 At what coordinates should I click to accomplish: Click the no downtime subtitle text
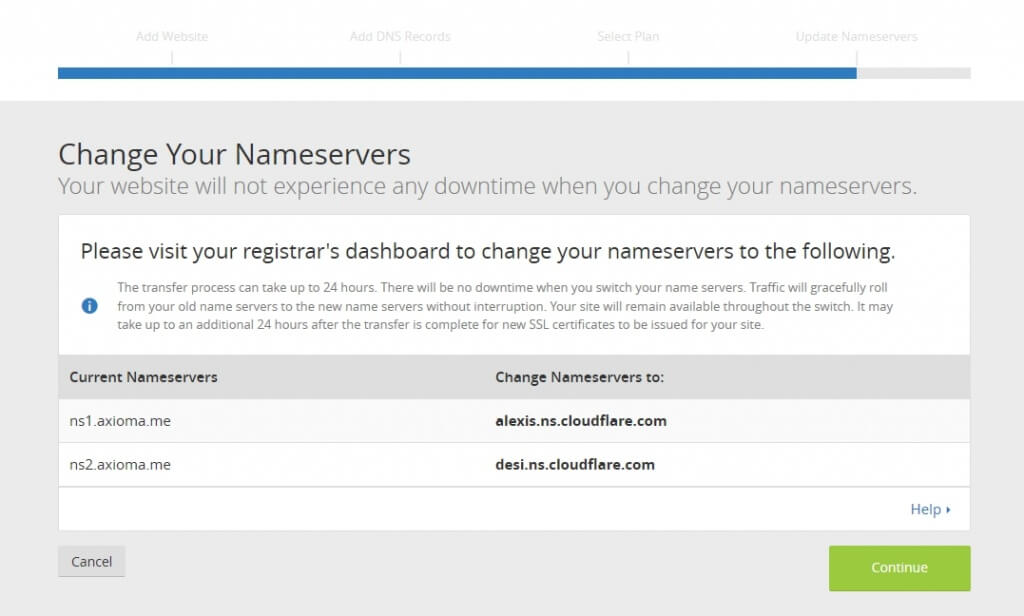[x=487, y=186]
